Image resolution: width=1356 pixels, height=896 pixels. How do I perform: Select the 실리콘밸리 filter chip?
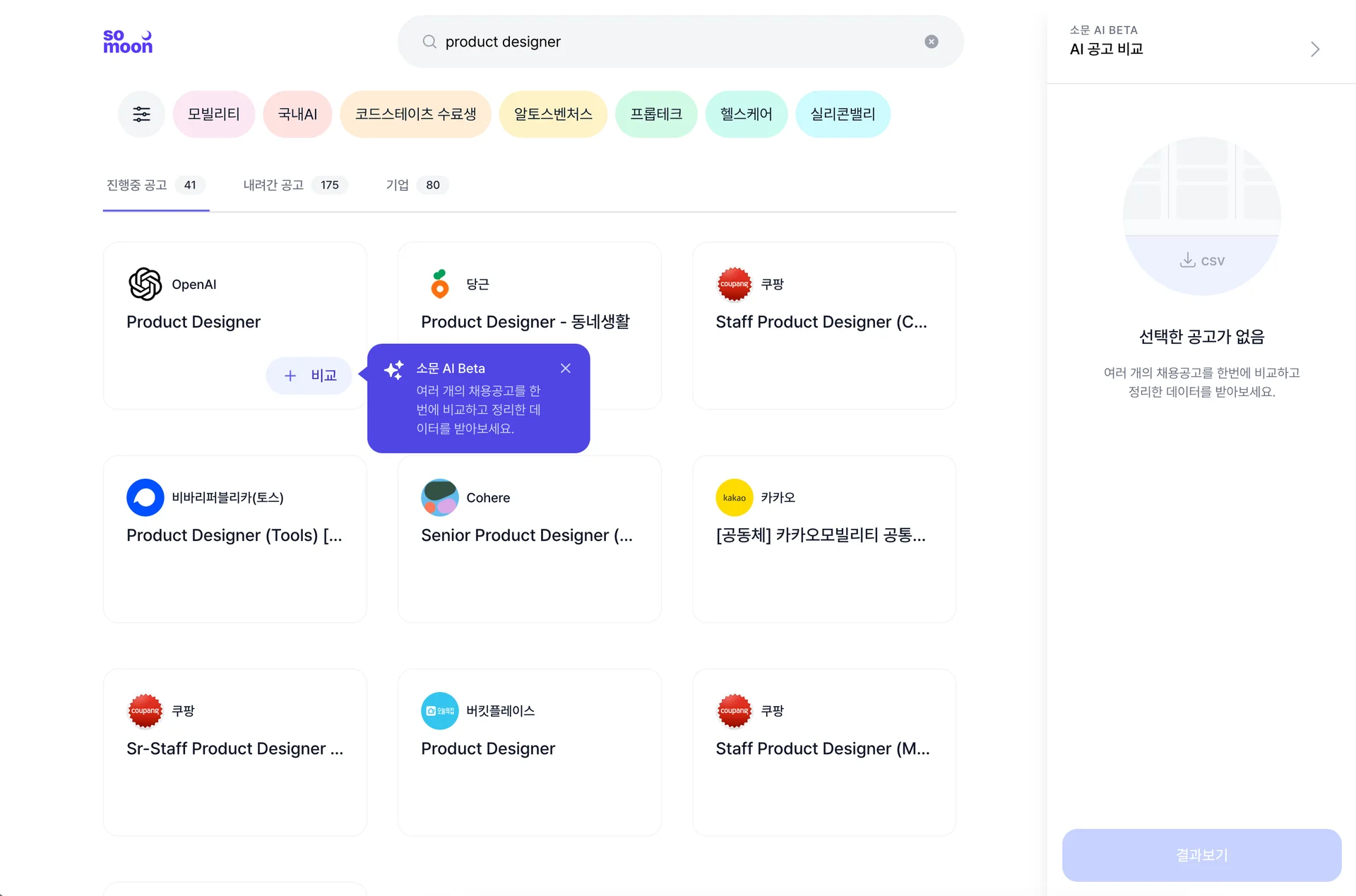(x=843, y=114)
